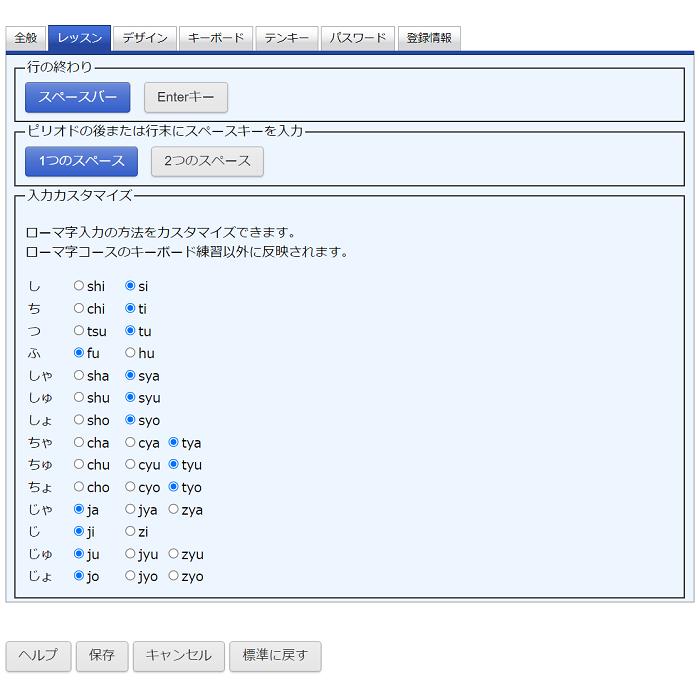The height and width of the screenshot is (700, 700).
Task: Go to the テンキー tab
Action: click(x=287, y=38)
